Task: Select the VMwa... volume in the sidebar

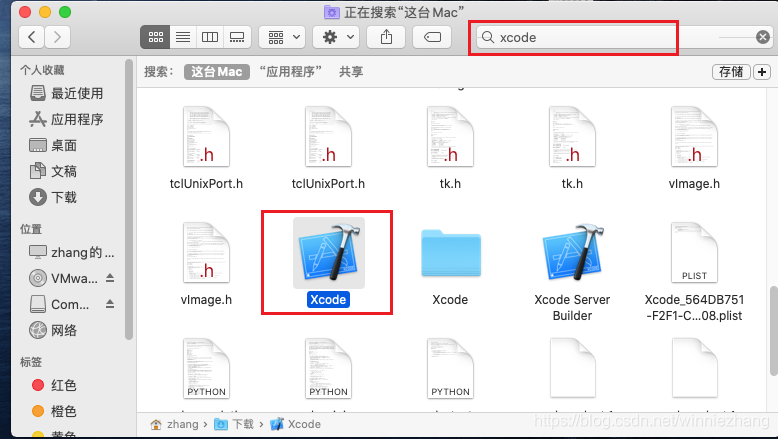Action: point(64,278)
